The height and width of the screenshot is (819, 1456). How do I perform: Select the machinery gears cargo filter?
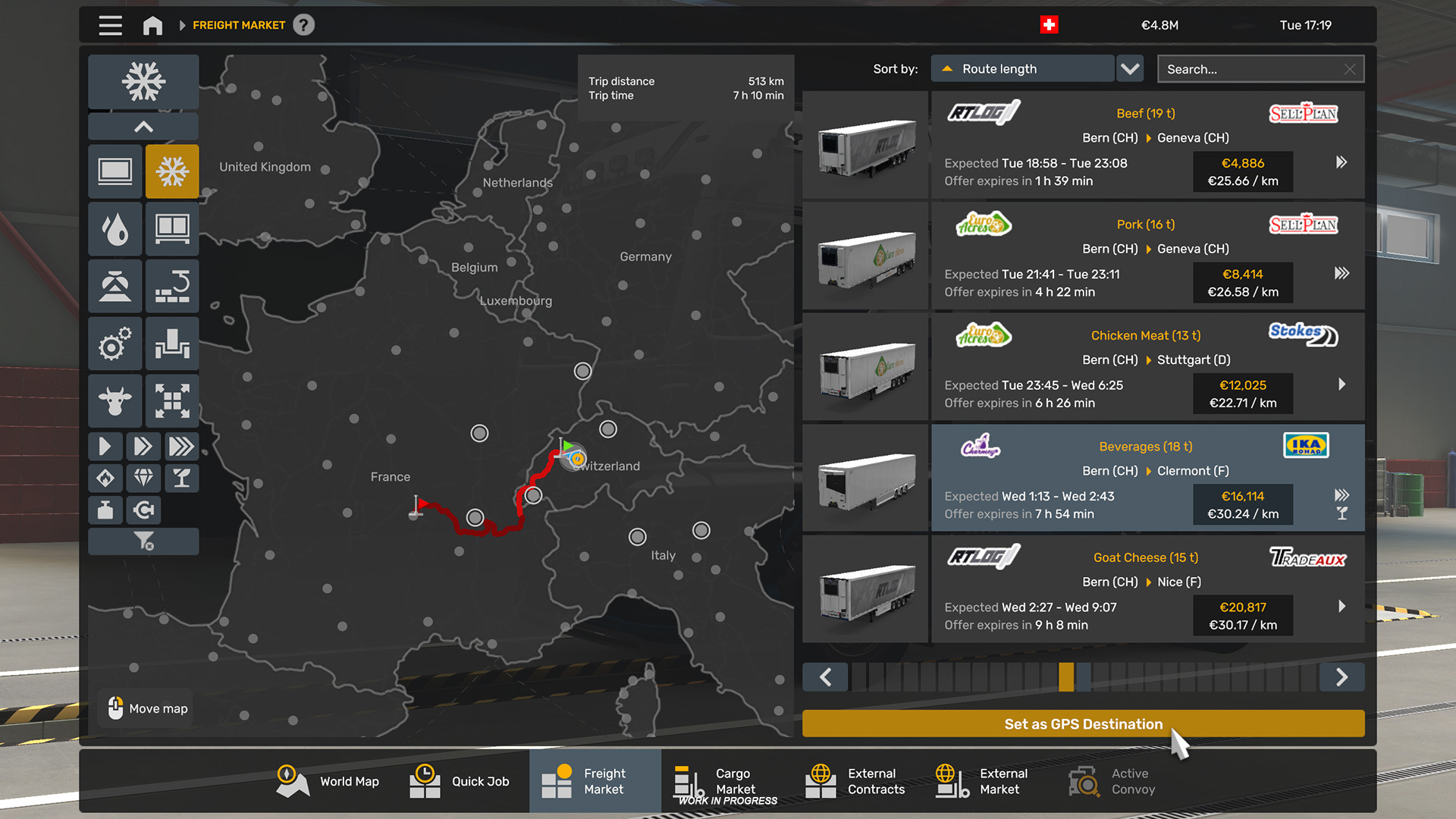tap(115, 344)
